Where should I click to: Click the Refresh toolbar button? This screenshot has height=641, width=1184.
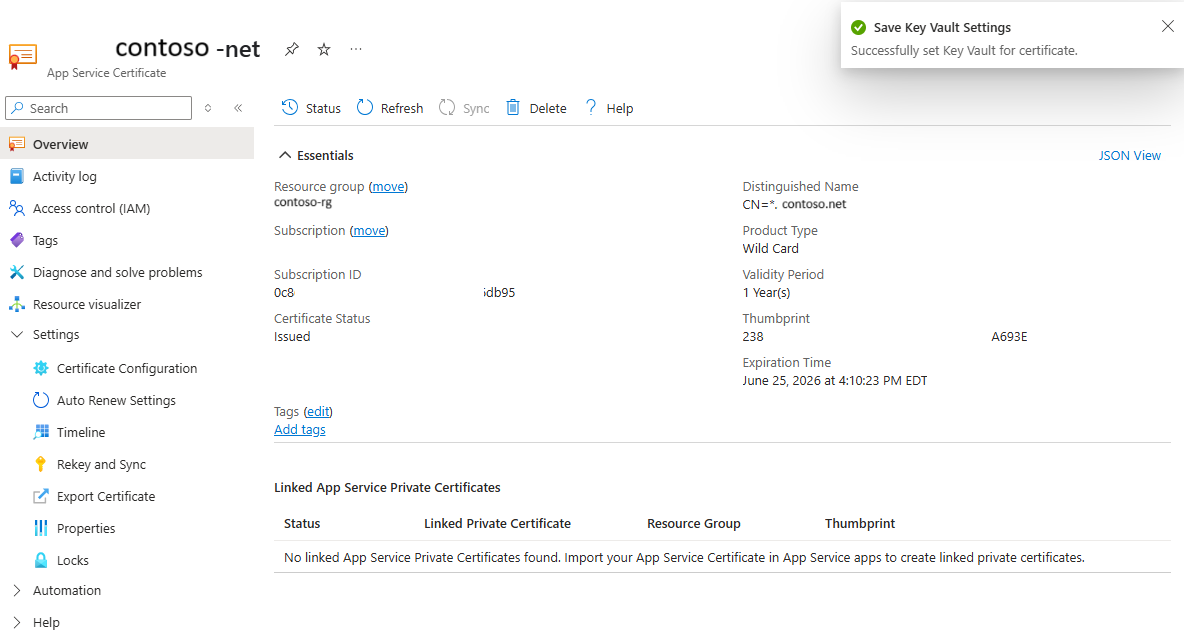[390, 108]
